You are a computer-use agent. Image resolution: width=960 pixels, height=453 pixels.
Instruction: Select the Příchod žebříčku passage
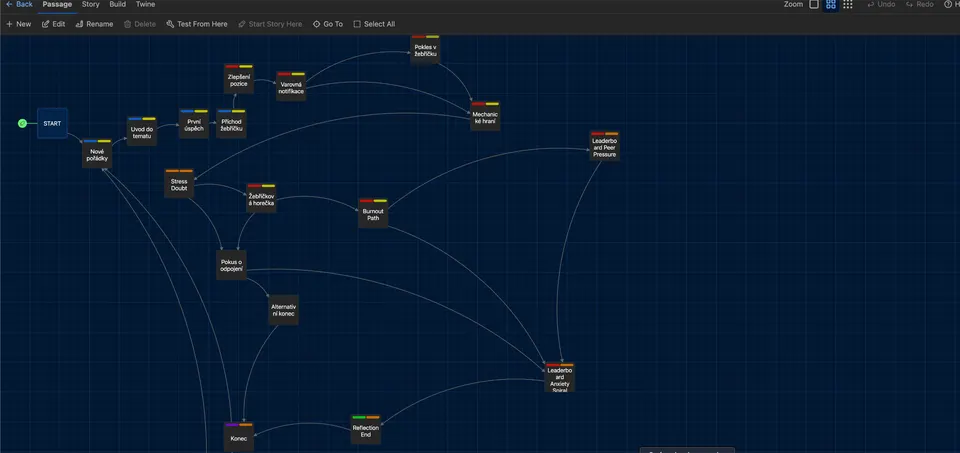[x=231, y=125]
